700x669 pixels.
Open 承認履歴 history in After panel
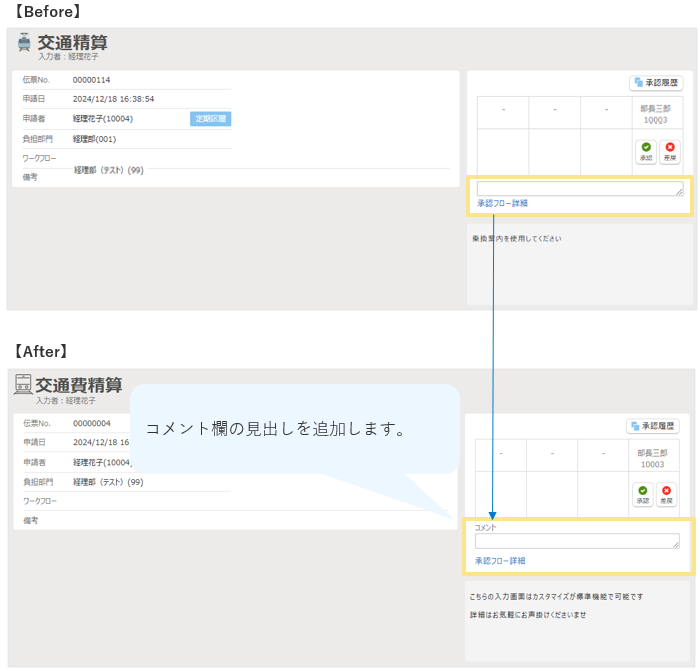pos(653,426)
